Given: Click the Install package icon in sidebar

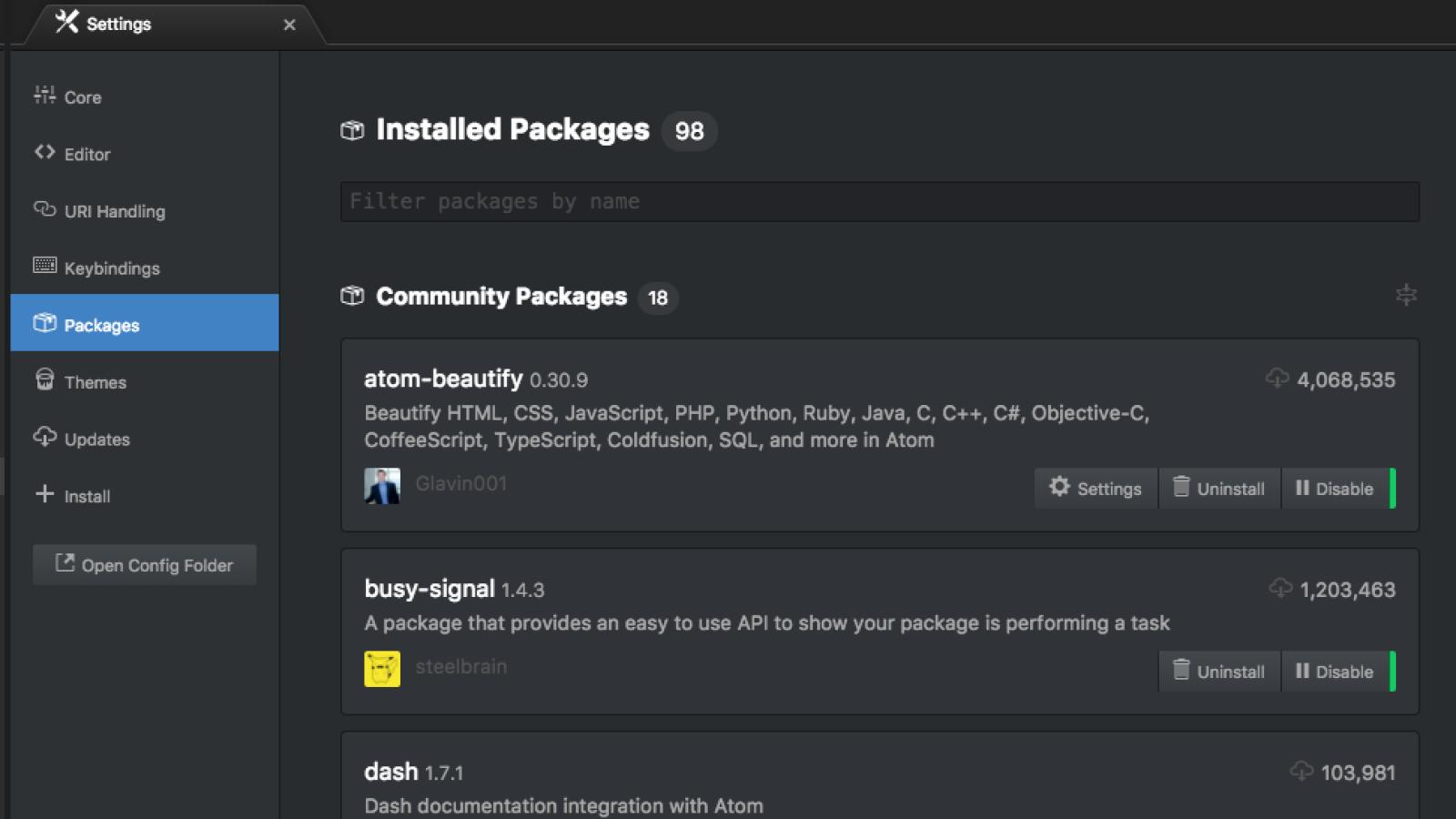Looking at the screenshot, I should point(44,495).
